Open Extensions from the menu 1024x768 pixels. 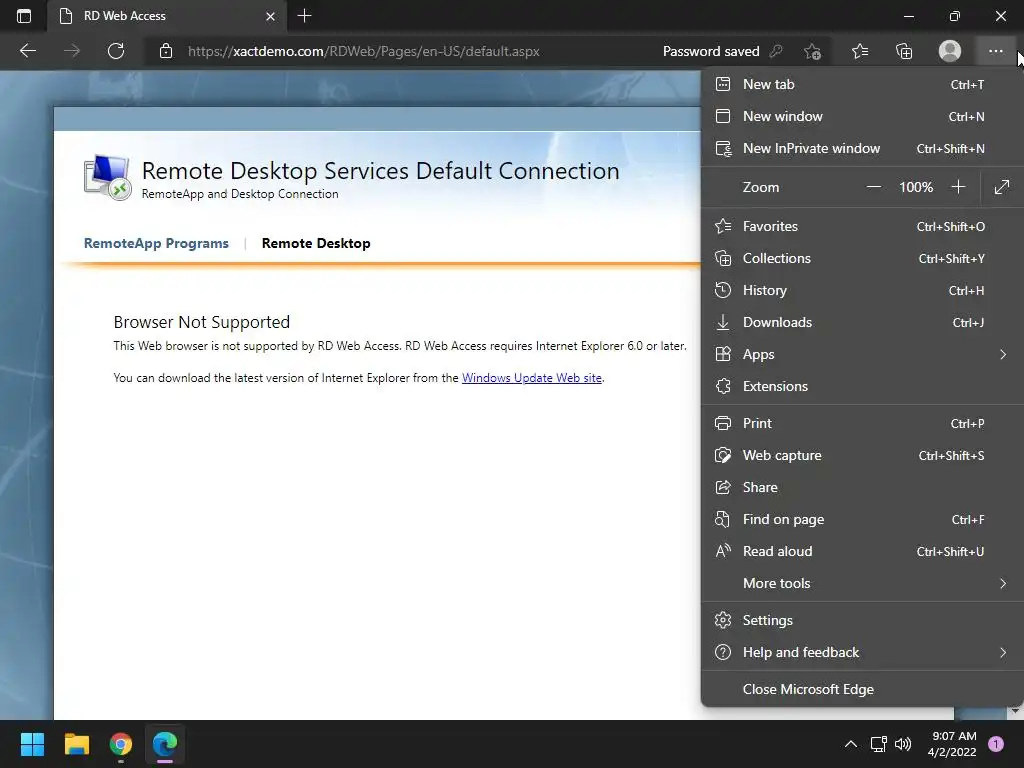(861, 387)
